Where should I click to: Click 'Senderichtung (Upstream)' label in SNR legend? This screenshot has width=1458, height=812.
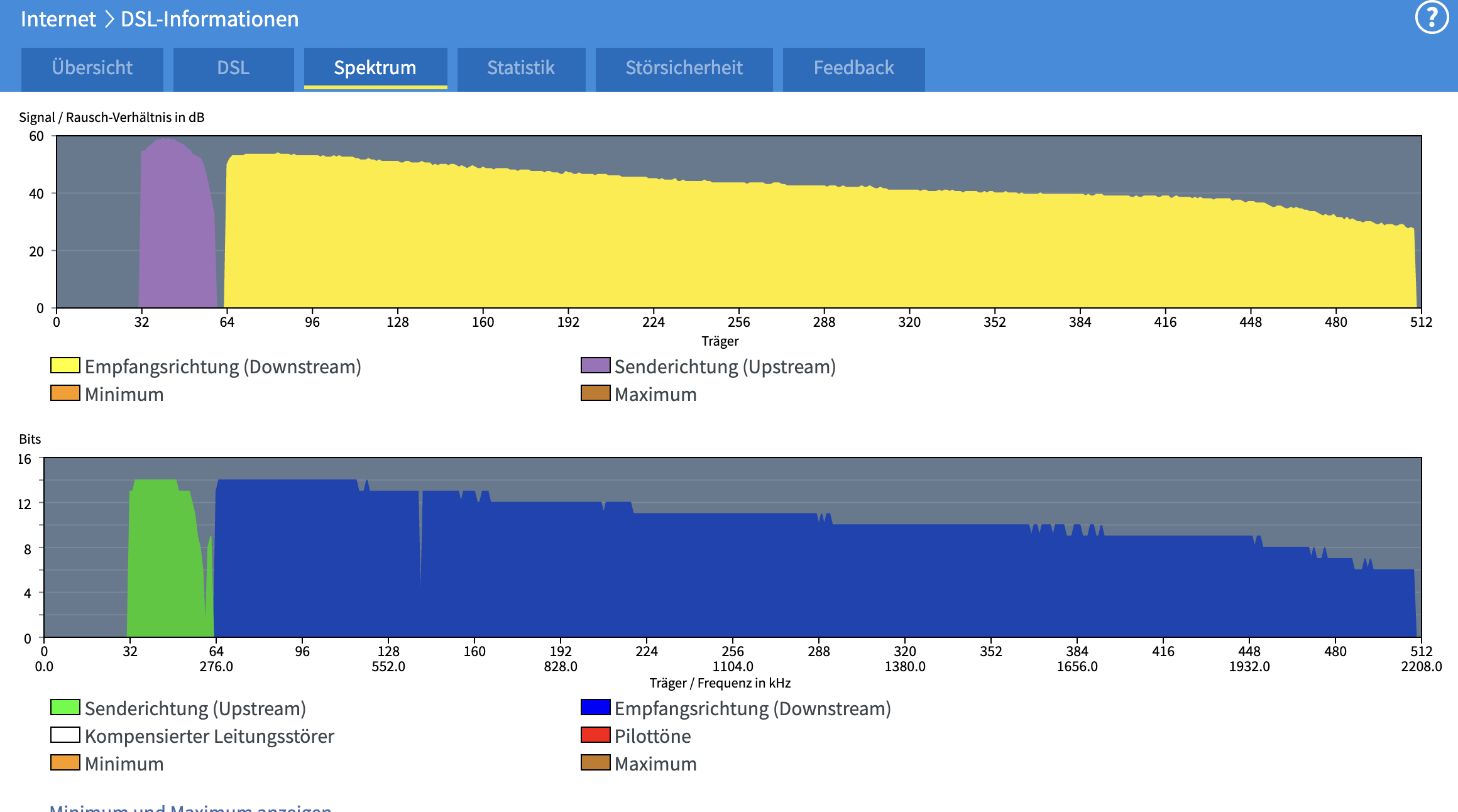click(725, 366)
